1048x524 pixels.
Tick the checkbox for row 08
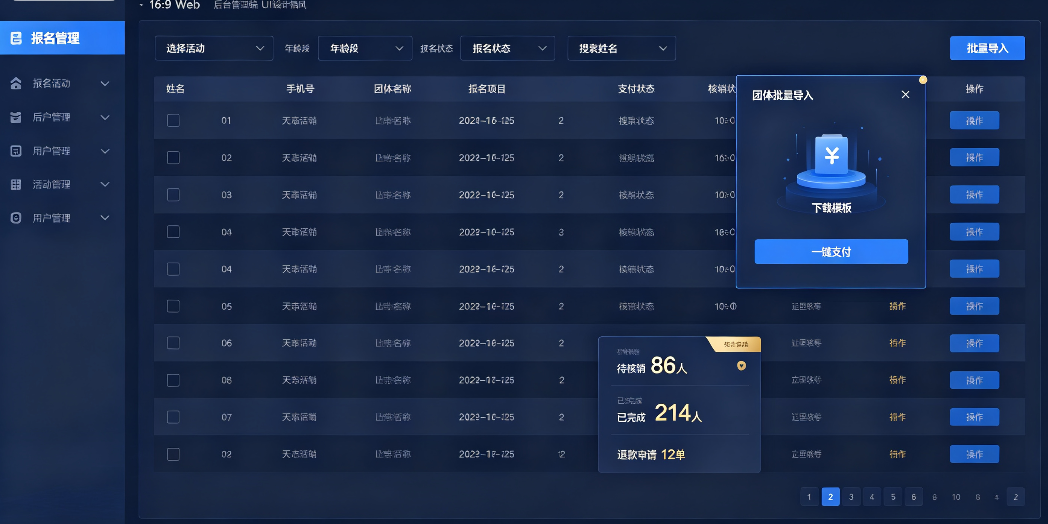pos(173,380)
